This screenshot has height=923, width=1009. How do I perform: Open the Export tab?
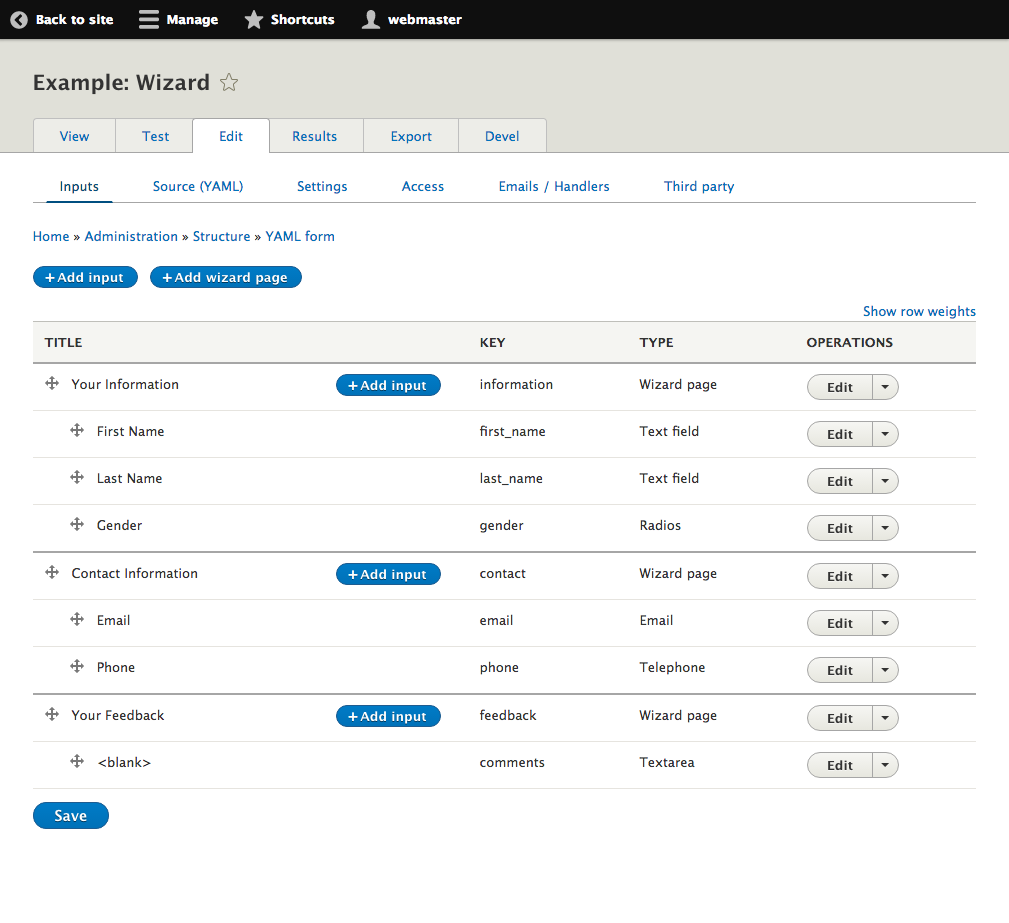(x=411, y=136)
